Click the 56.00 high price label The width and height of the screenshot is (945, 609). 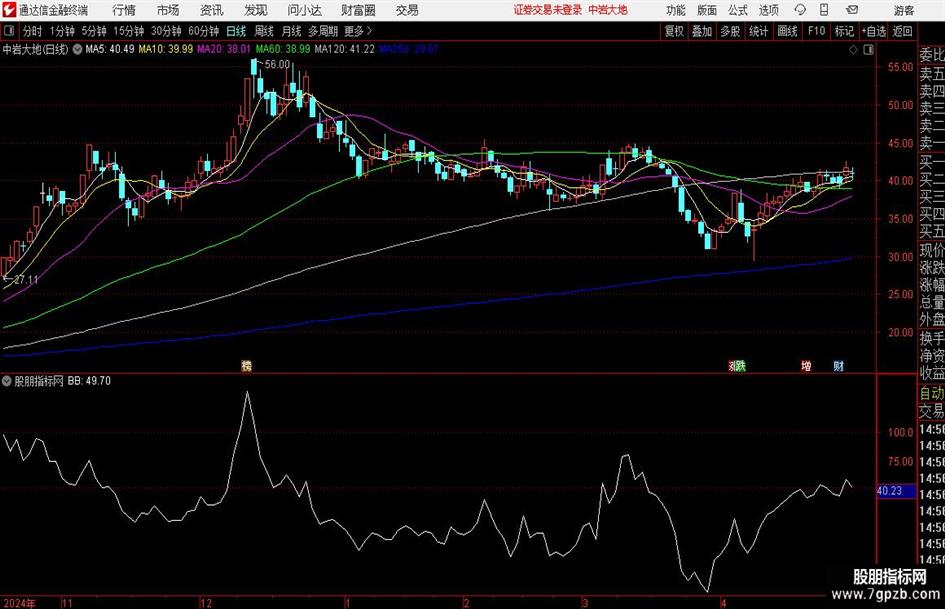click(277, 65)
